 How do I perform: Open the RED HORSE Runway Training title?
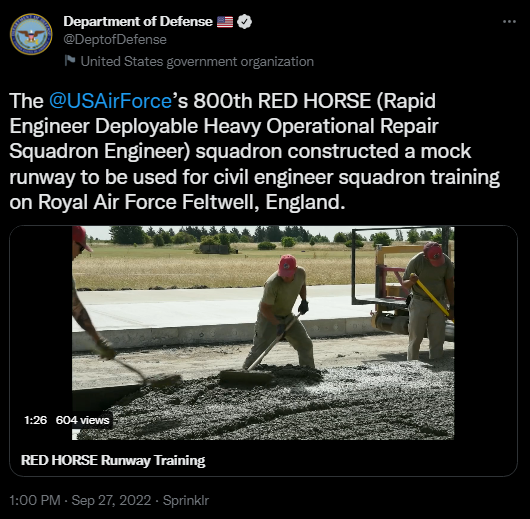pos(113,461)
